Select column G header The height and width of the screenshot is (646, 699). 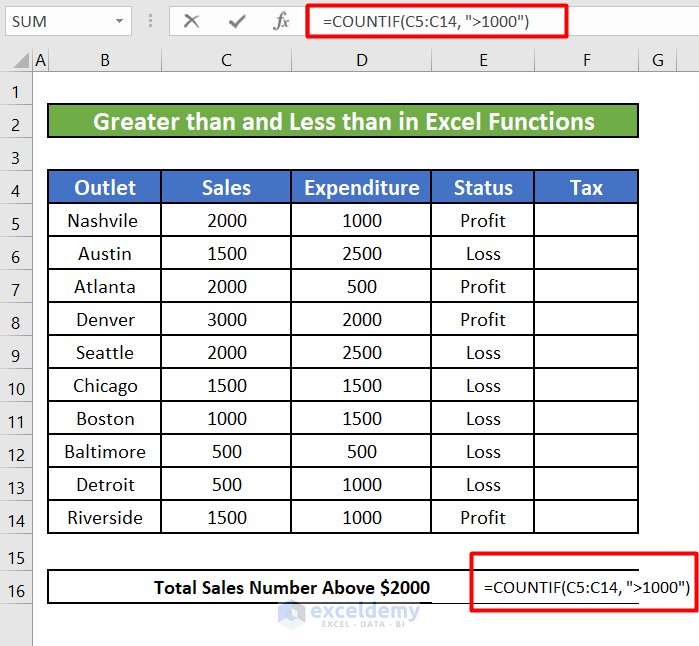coord(658,60)
